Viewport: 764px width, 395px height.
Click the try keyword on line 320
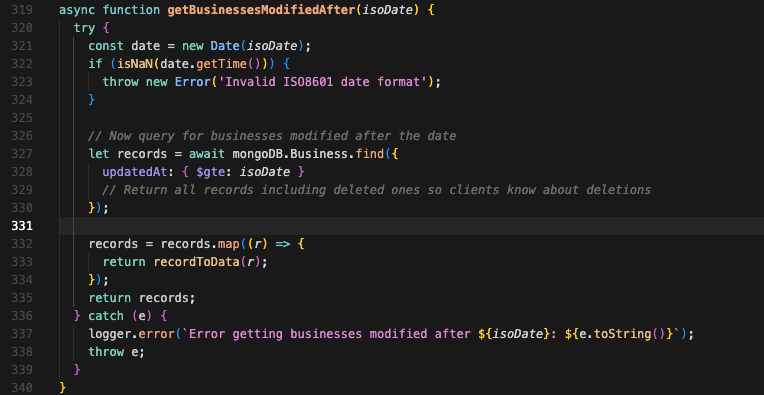[84, 28]
